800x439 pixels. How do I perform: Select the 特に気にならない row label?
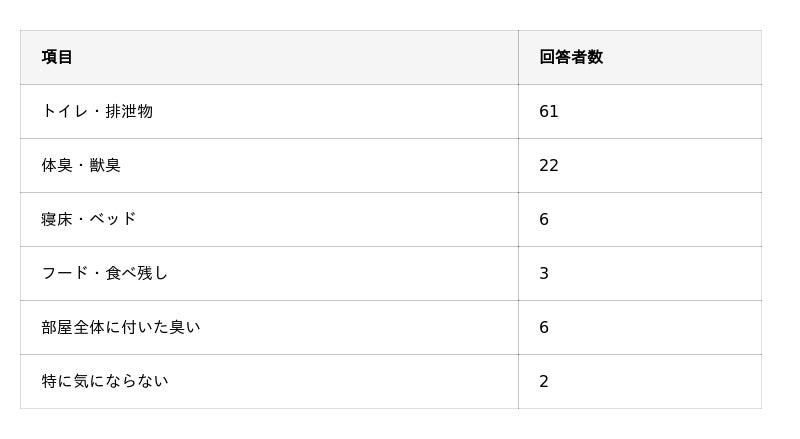[105, 381]
